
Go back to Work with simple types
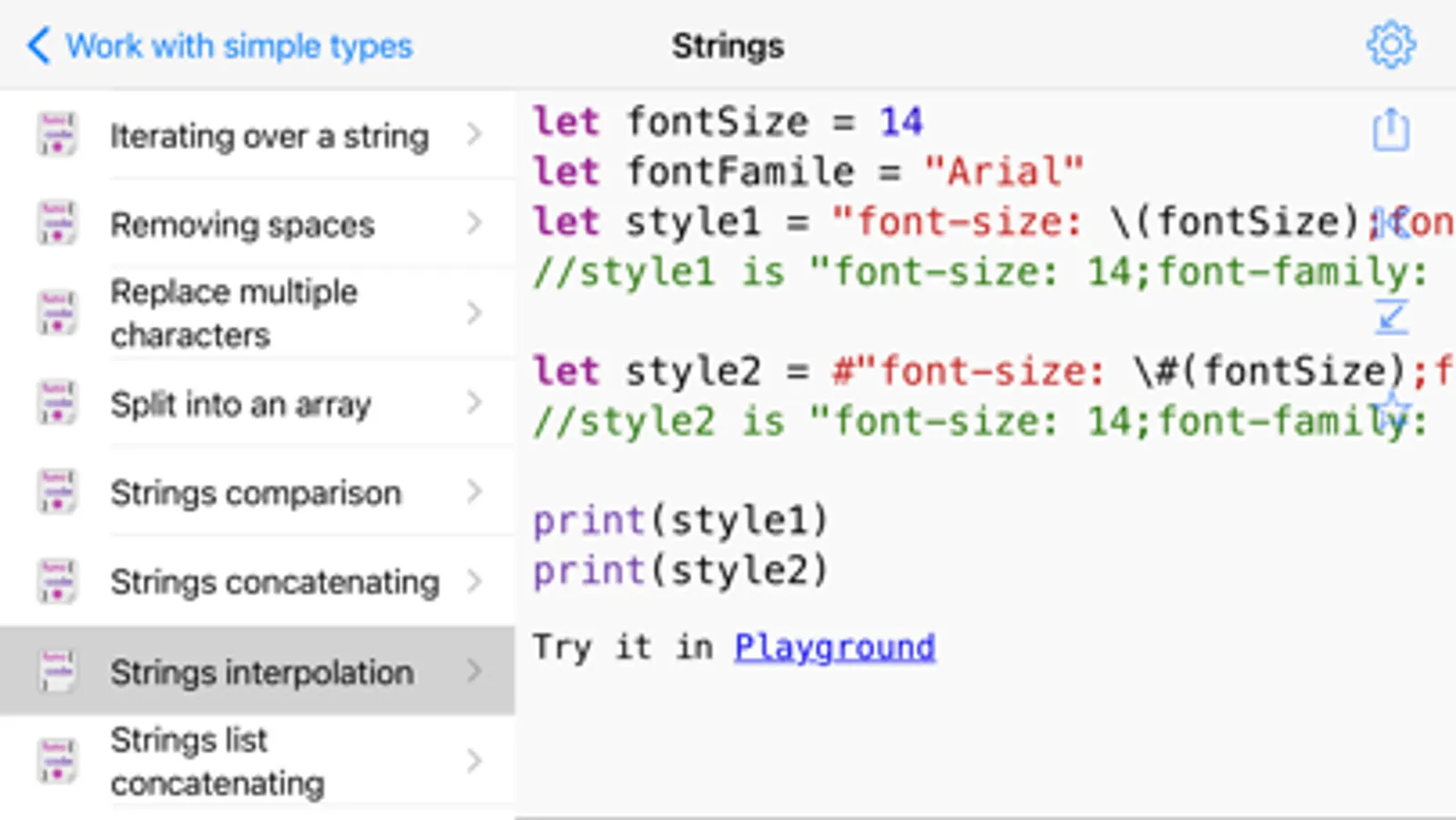pyautogui.click(x=220, y=46)
